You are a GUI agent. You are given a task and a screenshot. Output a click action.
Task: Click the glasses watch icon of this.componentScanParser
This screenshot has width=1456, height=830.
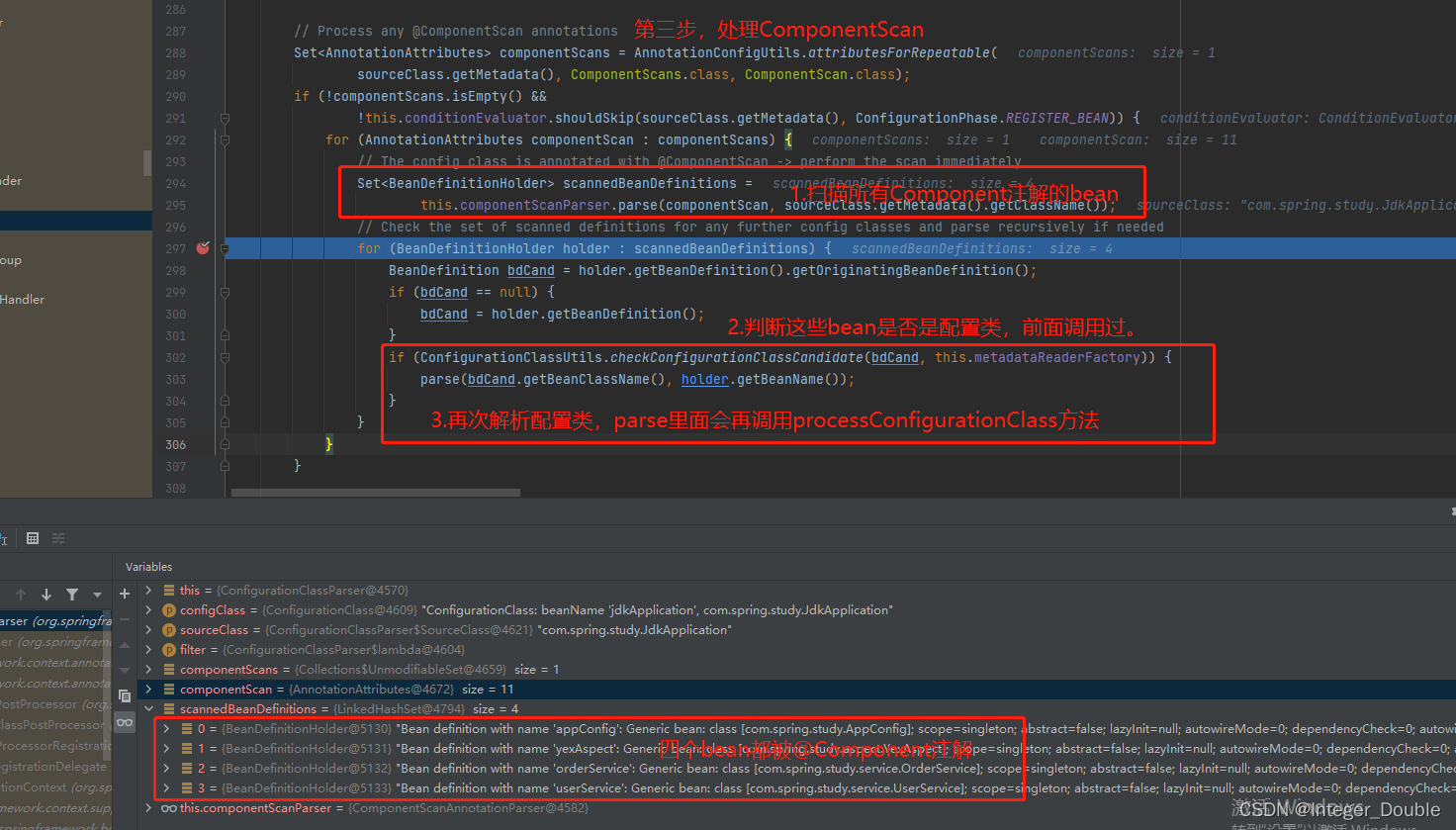(169, 808)
